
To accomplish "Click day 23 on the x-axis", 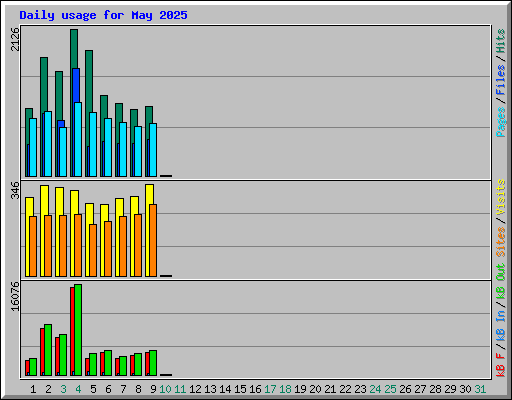I will click(360, 389).
